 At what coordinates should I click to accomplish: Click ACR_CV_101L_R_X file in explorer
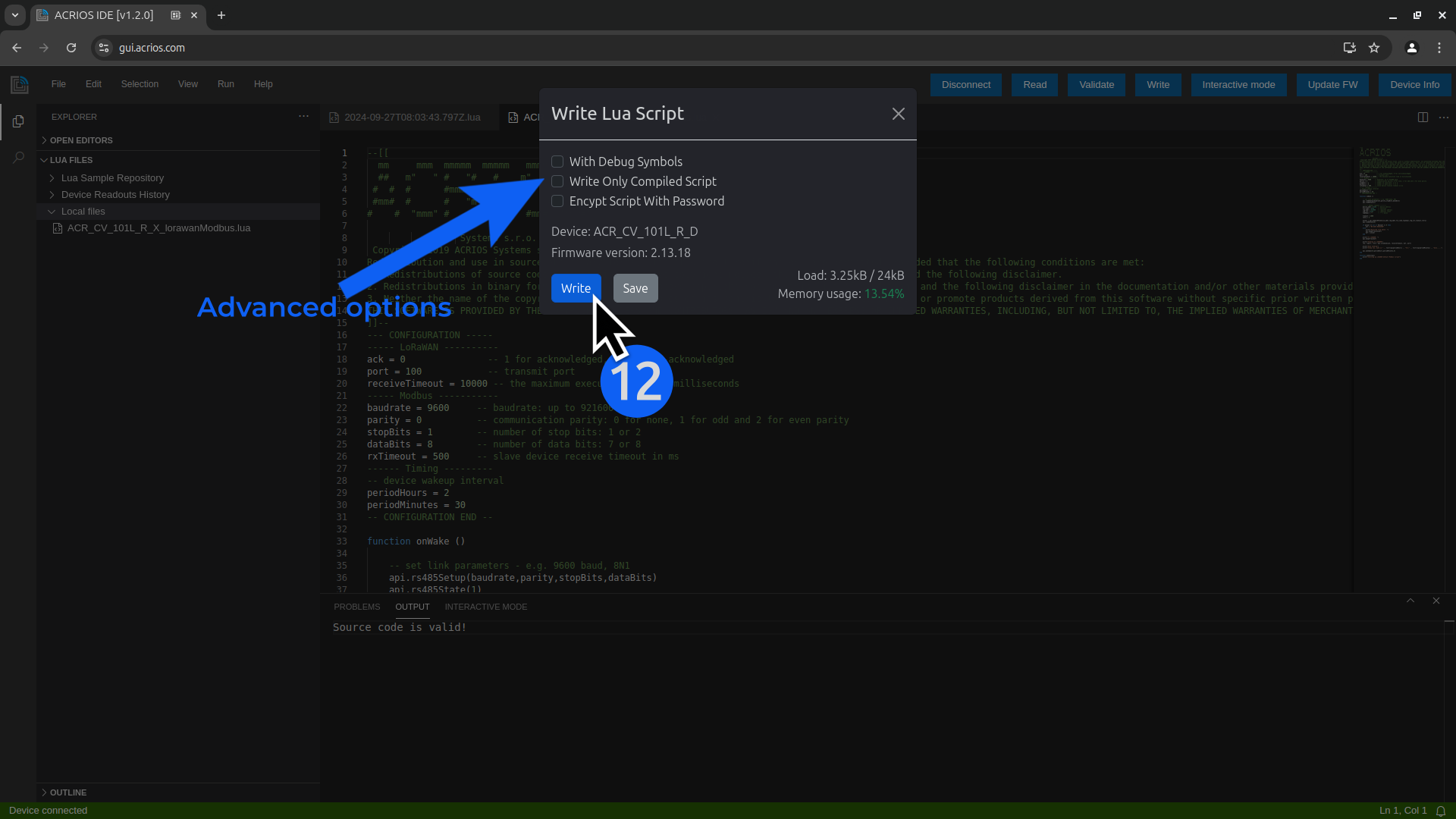tap(159, 227)
